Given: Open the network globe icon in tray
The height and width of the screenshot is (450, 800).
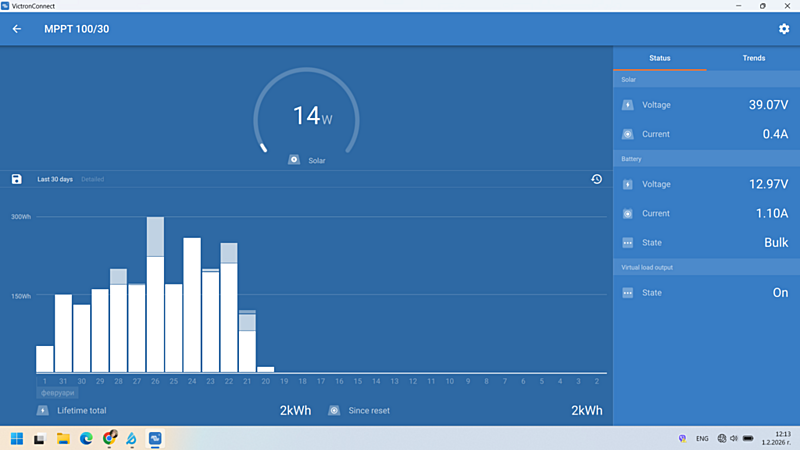Looking at the screenshot, I should tap(721, 439).
